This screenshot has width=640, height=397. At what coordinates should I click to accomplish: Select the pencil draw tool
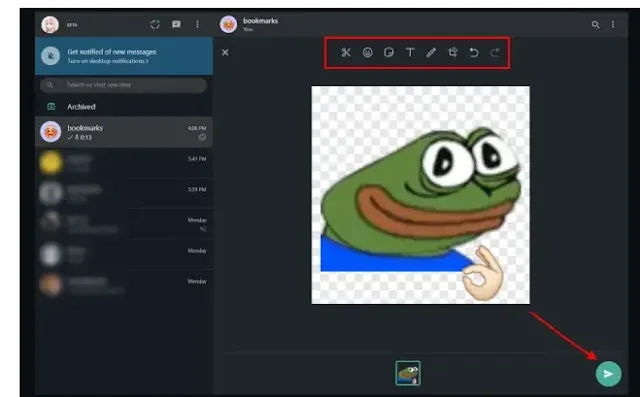coord(431,52)
